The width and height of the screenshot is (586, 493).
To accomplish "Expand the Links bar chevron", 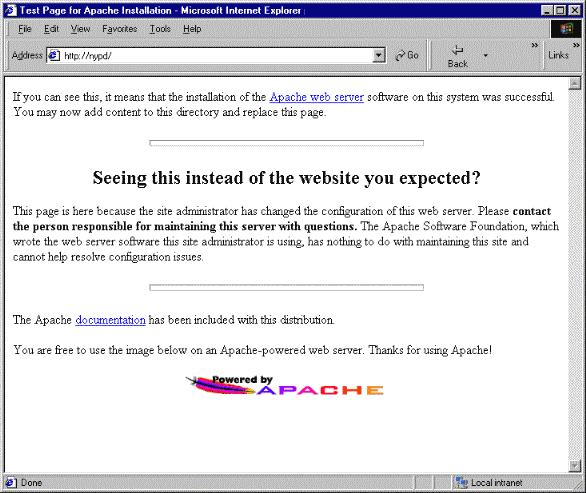I will pos(576,45).
